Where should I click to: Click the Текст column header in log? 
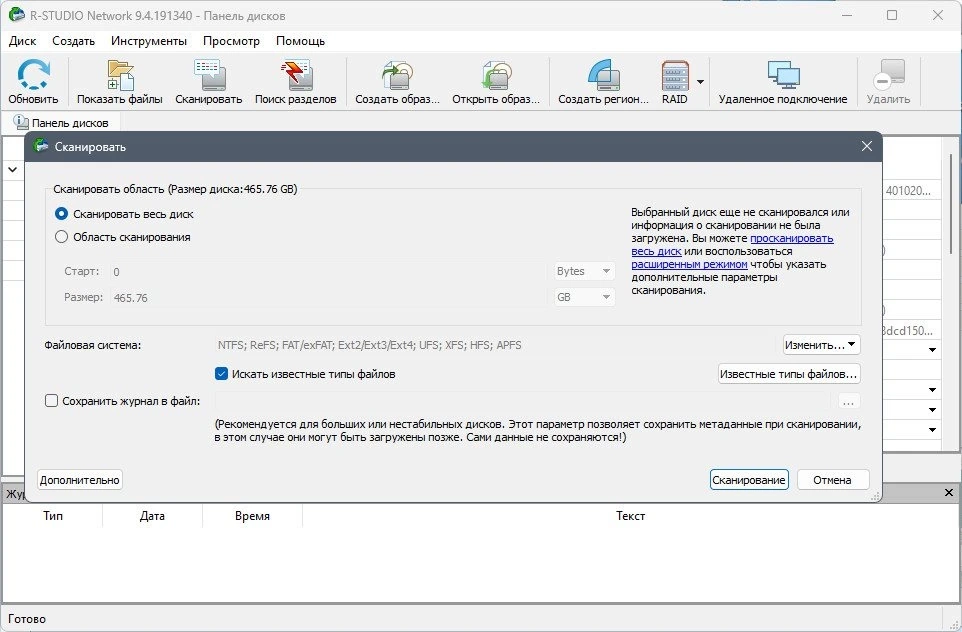coord(631,516)
